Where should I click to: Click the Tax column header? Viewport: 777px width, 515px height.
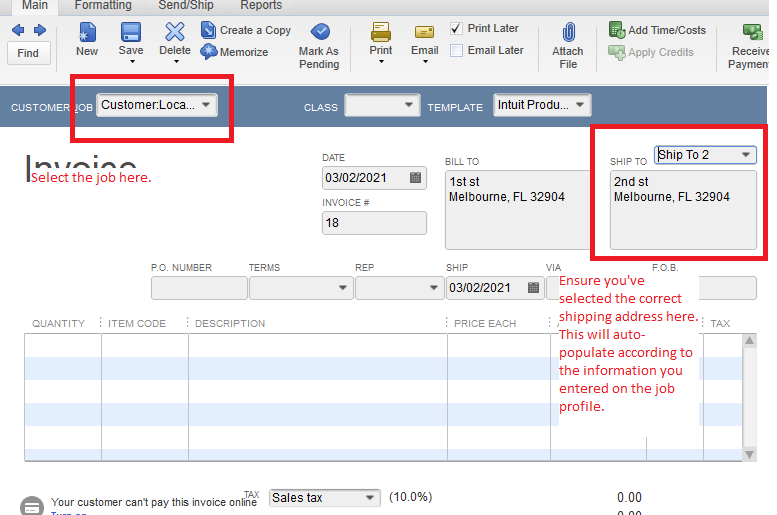point(720,324)
